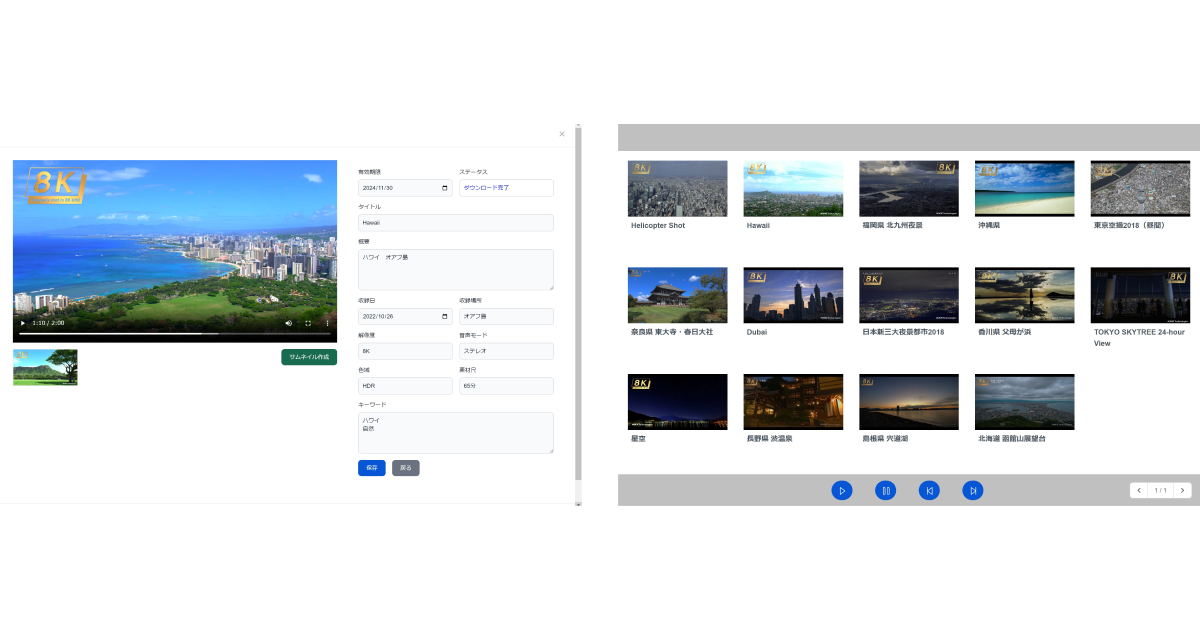Click the サムネイル作成 button
The image size is (1200, 630).
309,357
